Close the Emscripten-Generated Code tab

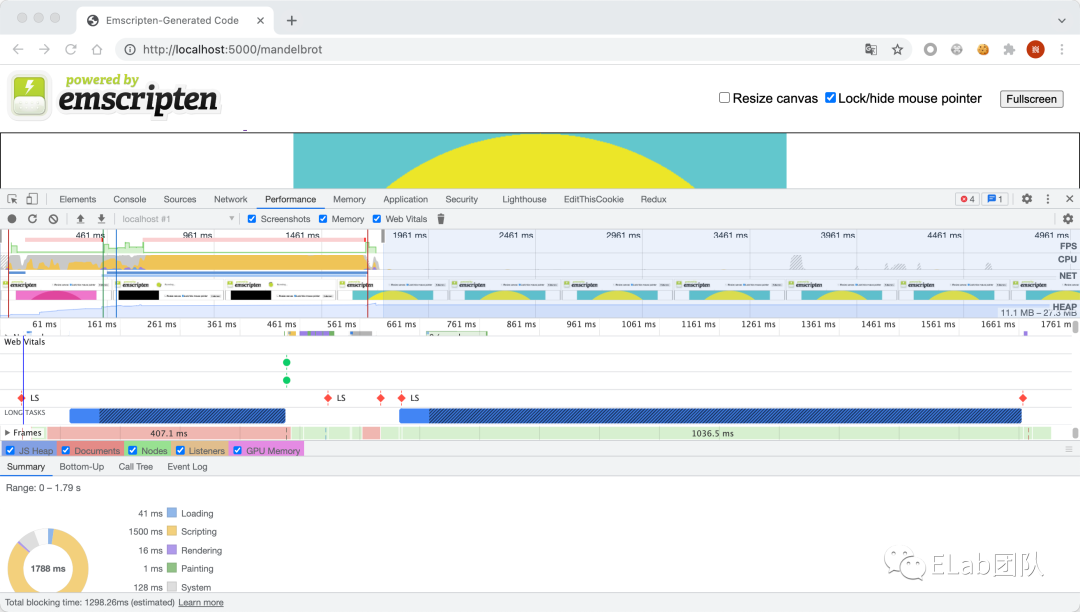click(260, 21)
